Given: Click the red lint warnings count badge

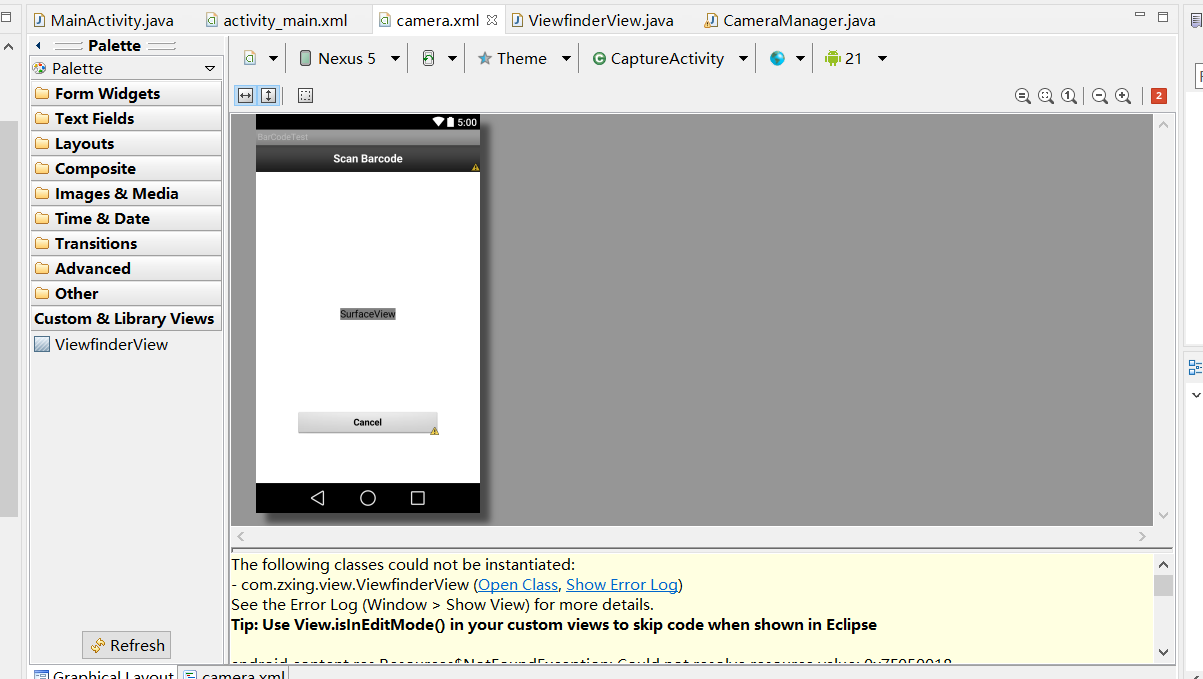Looking at the screenshot, I should 1159,96.
